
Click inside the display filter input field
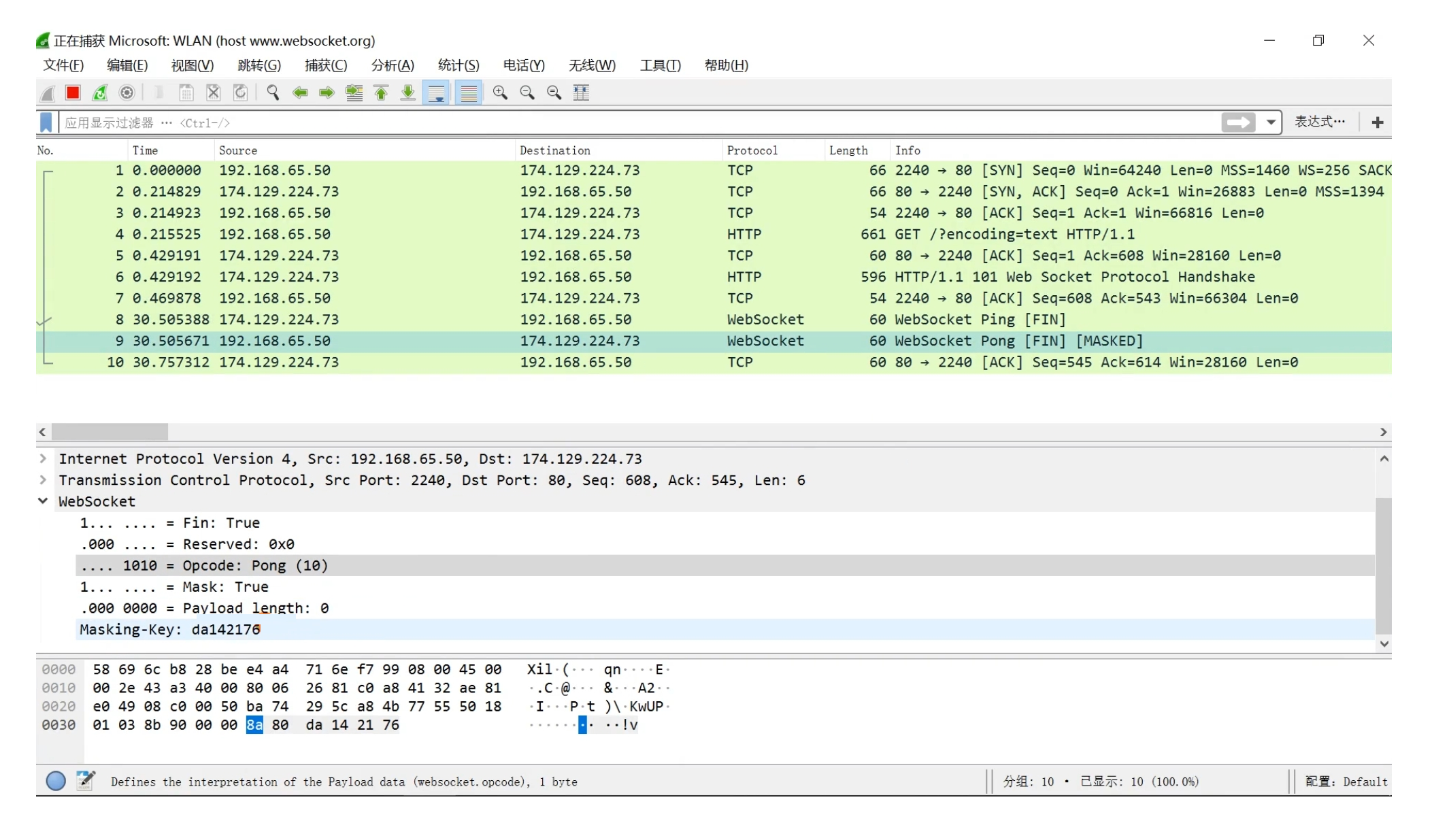pos(612,122)
